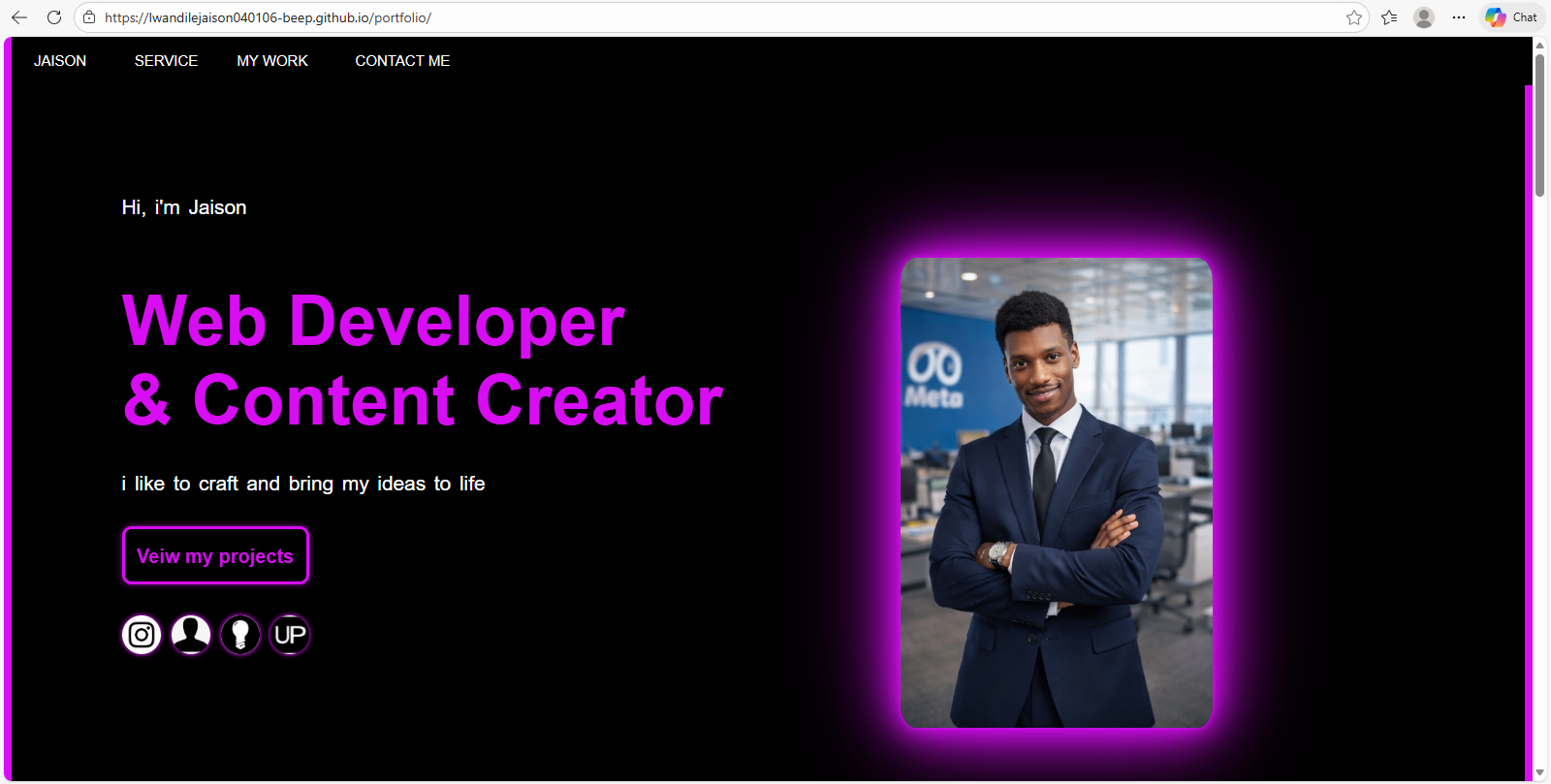Select CONTACT ME in the navigation bar
The width and height of the screenshot is (1551, 784).
coord(402,61)
